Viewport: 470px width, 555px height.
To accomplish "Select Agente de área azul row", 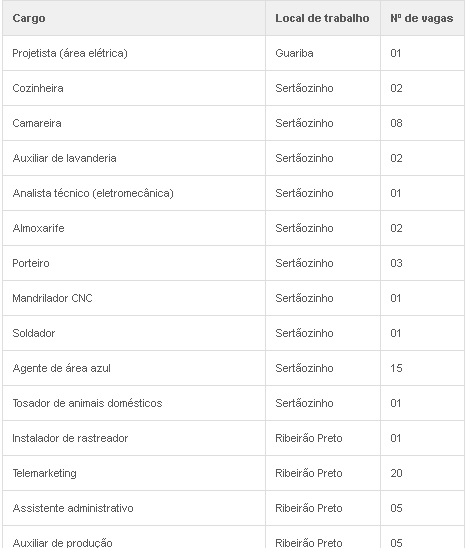I will pos(233,368).
